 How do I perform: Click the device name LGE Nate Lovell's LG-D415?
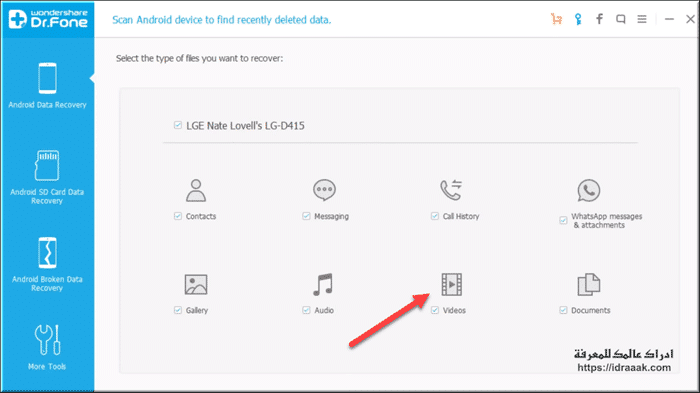[245, 125]
